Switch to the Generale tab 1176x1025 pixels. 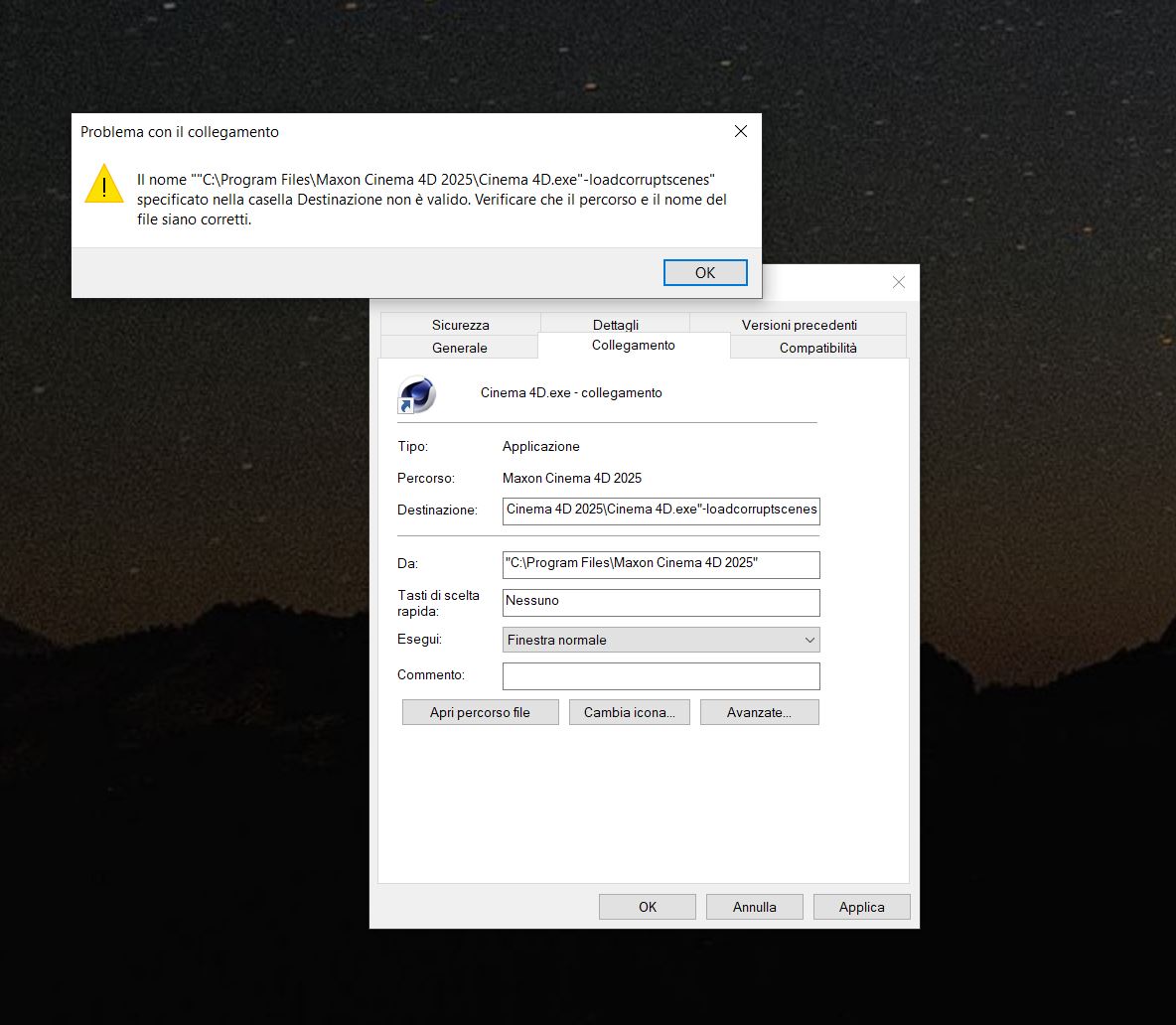point(460,348)
